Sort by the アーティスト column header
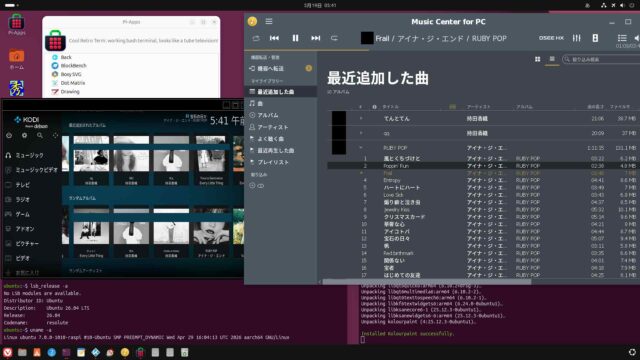 click(x=478, y=107)
